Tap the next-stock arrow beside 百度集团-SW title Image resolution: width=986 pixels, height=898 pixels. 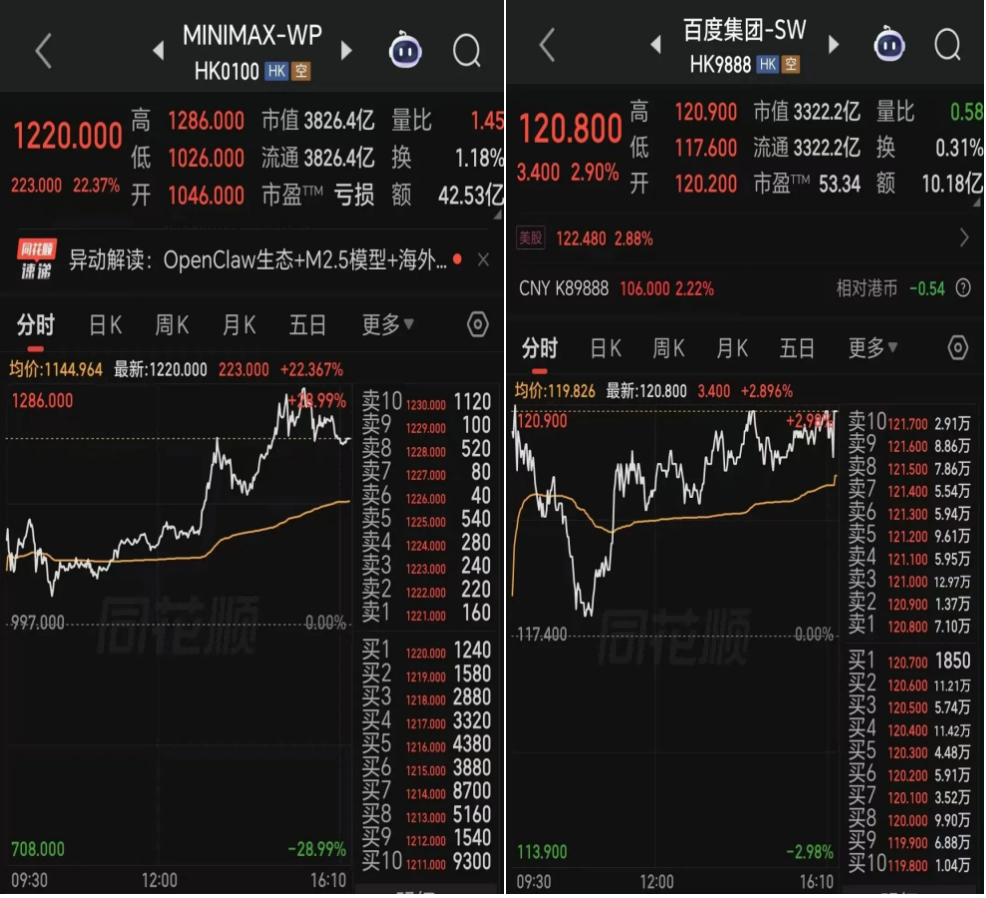[x=834, y=44]
